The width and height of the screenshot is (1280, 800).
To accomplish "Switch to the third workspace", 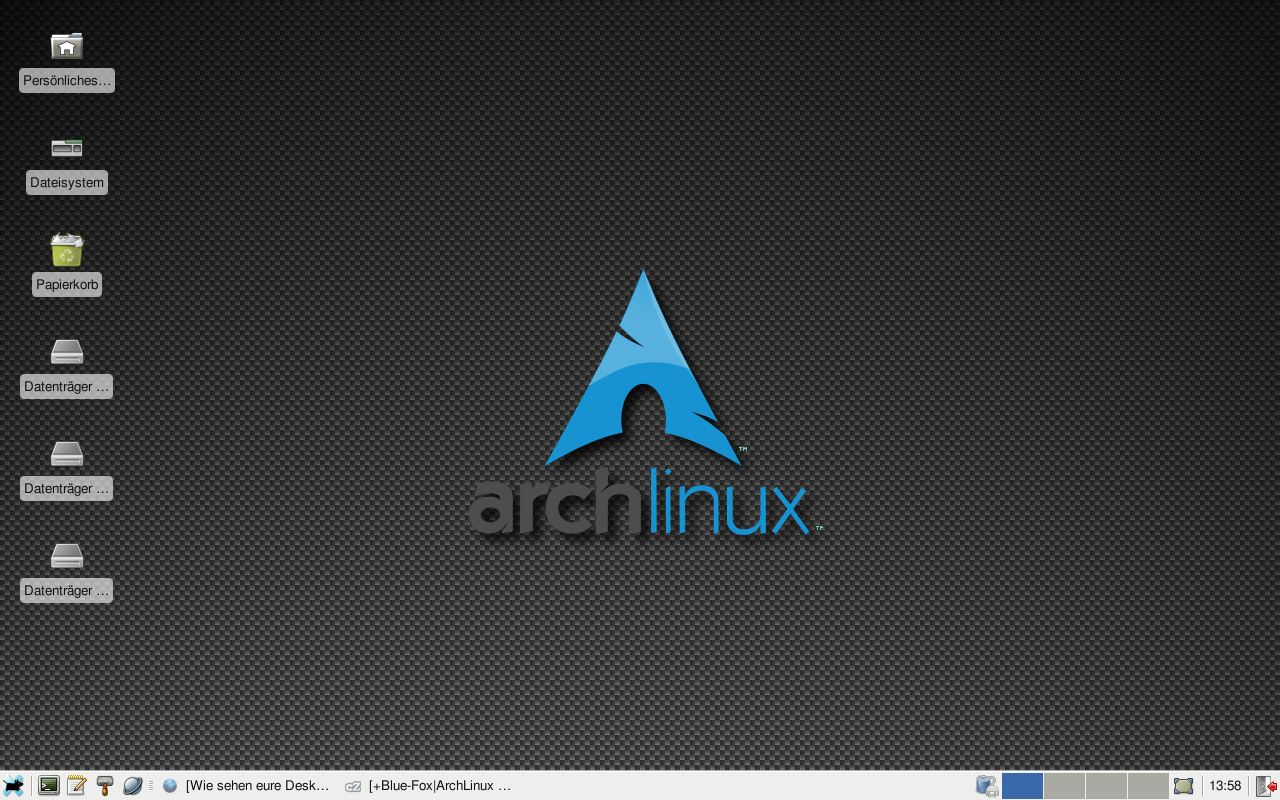I will [1106, 786].
